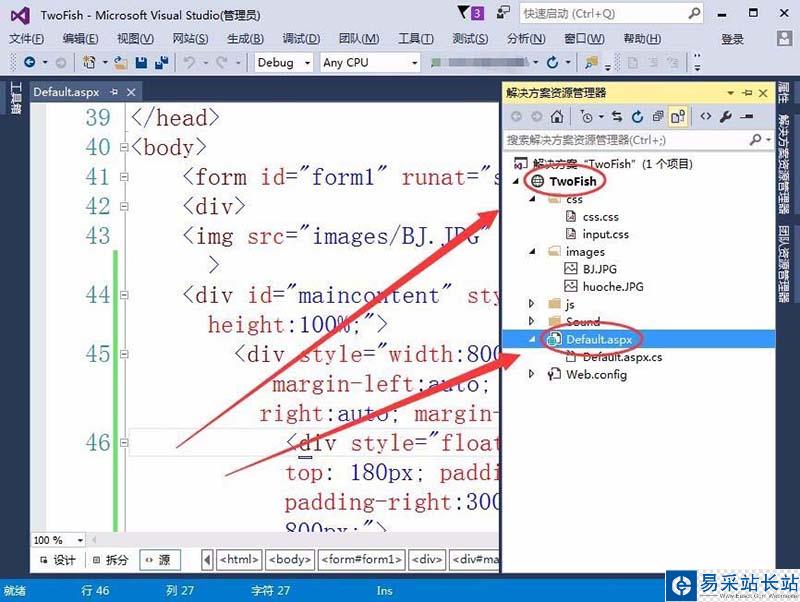Click the Save All toolbar icon
This screenshot has height=602, width=800.
coord(162,62)
